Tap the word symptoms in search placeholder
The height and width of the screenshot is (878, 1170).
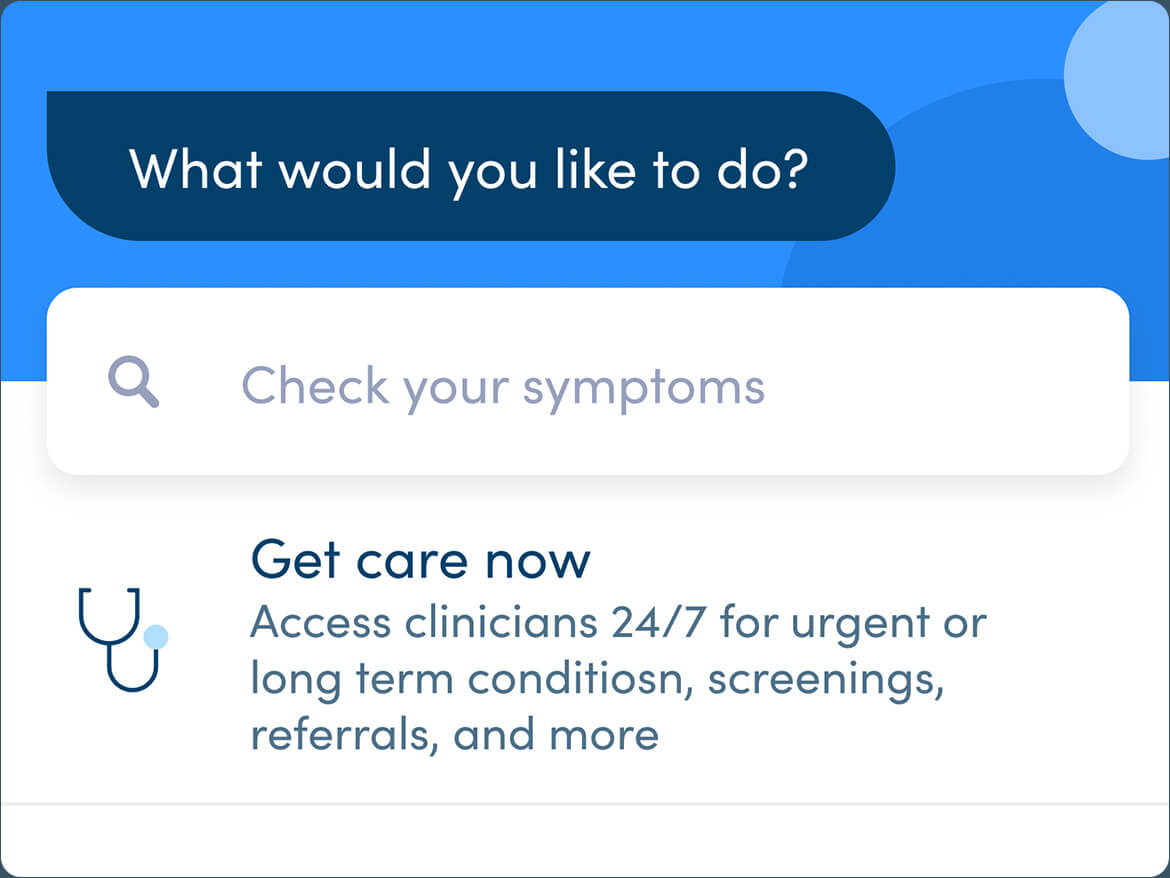coord(643,390)
